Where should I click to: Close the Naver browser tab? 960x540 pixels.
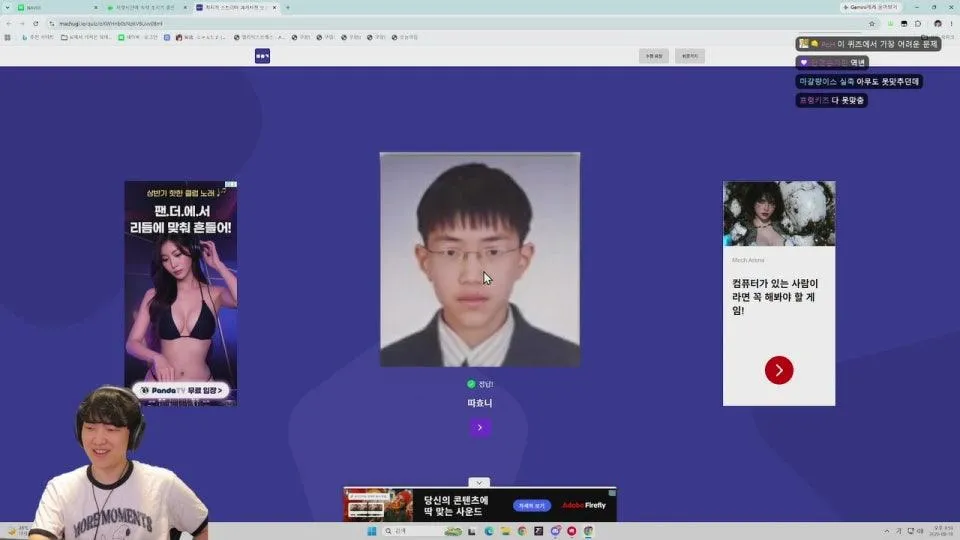96,7
